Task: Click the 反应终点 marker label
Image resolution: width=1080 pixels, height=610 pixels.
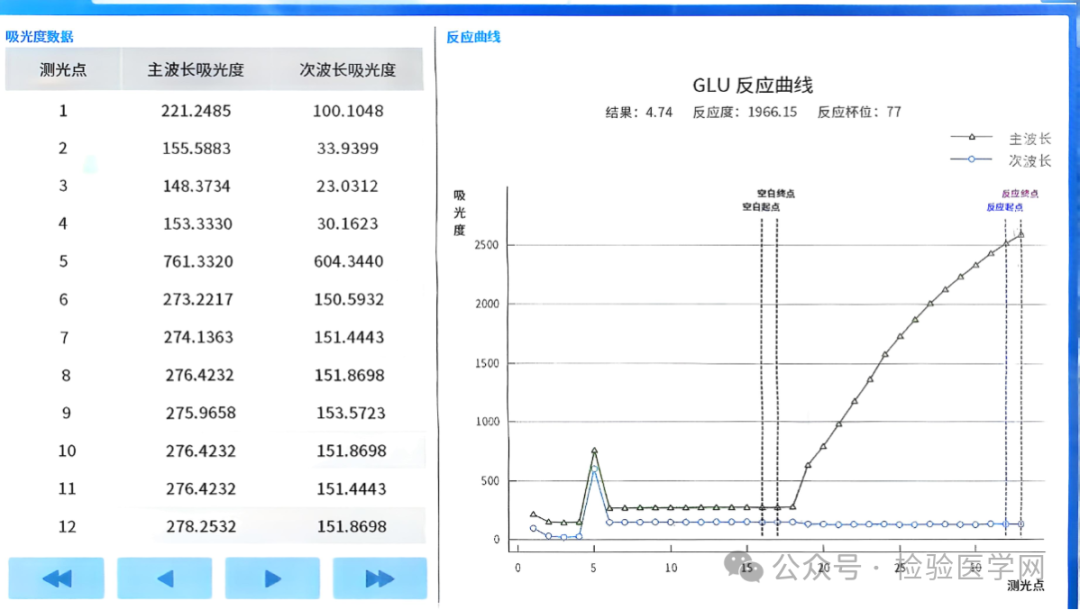Action: click(x=1020, y=193)
